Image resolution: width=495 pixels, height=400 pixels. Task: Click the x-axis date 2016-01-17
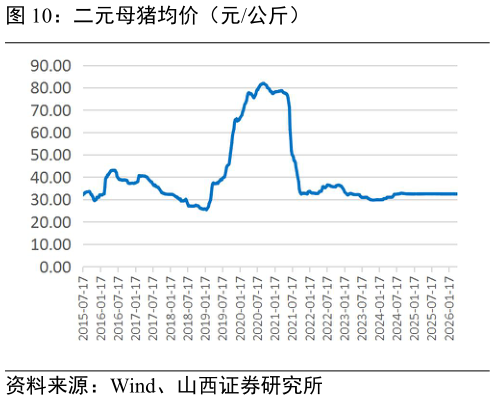(x=100, y=308)
